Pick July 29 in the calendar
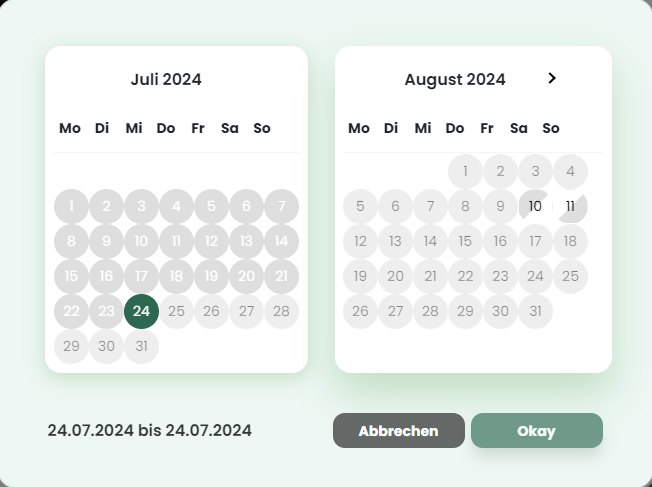Viewport: 652px width, 487px height. (71, 346)
